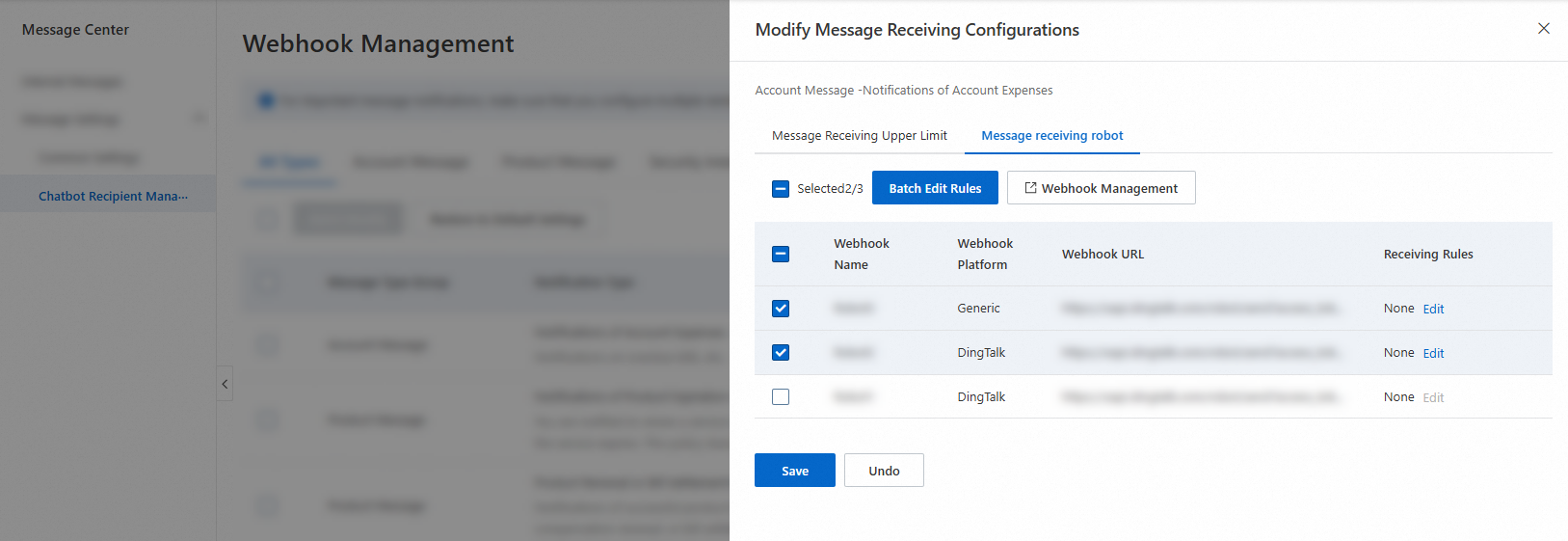Toggle the Selected2/3 checkbox above table
Image resolution: width=1568 pixels, height=541 pixels.
[x=781, y=189]
